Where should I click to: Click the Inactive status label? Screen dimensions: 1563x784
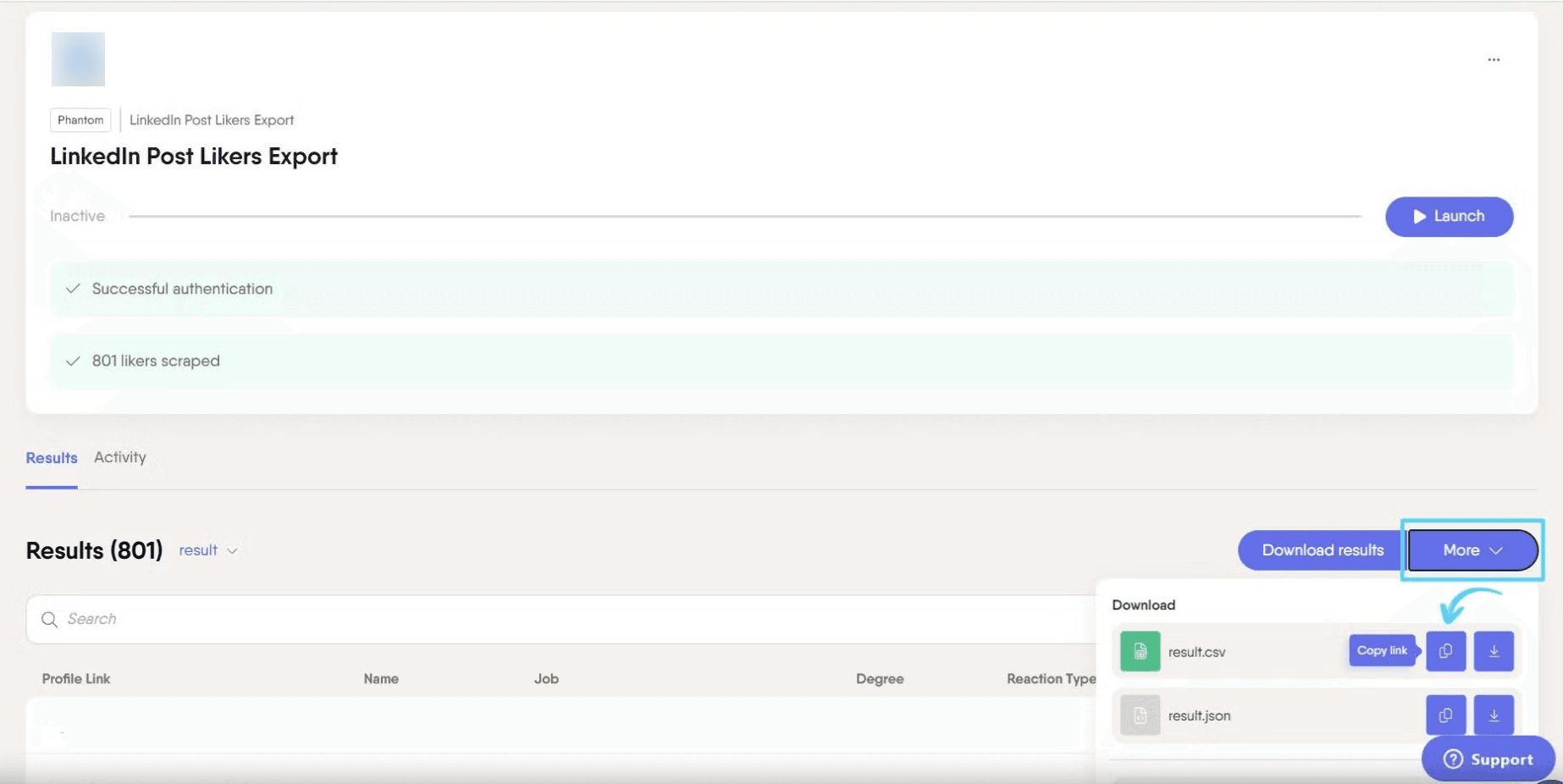77,216
